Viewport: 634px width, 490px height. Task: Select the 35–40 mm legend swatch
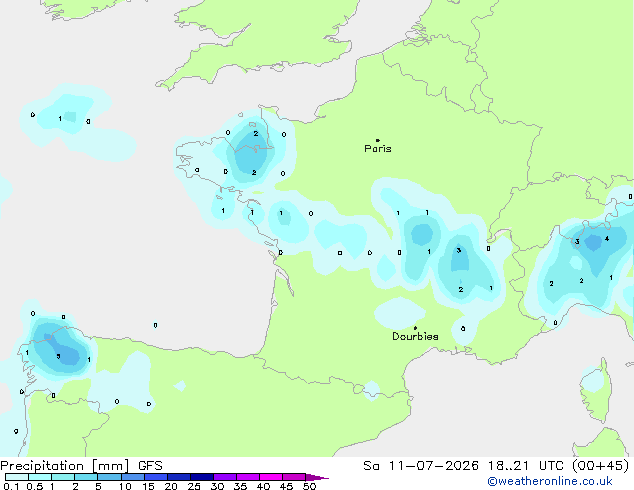point(248,477)
